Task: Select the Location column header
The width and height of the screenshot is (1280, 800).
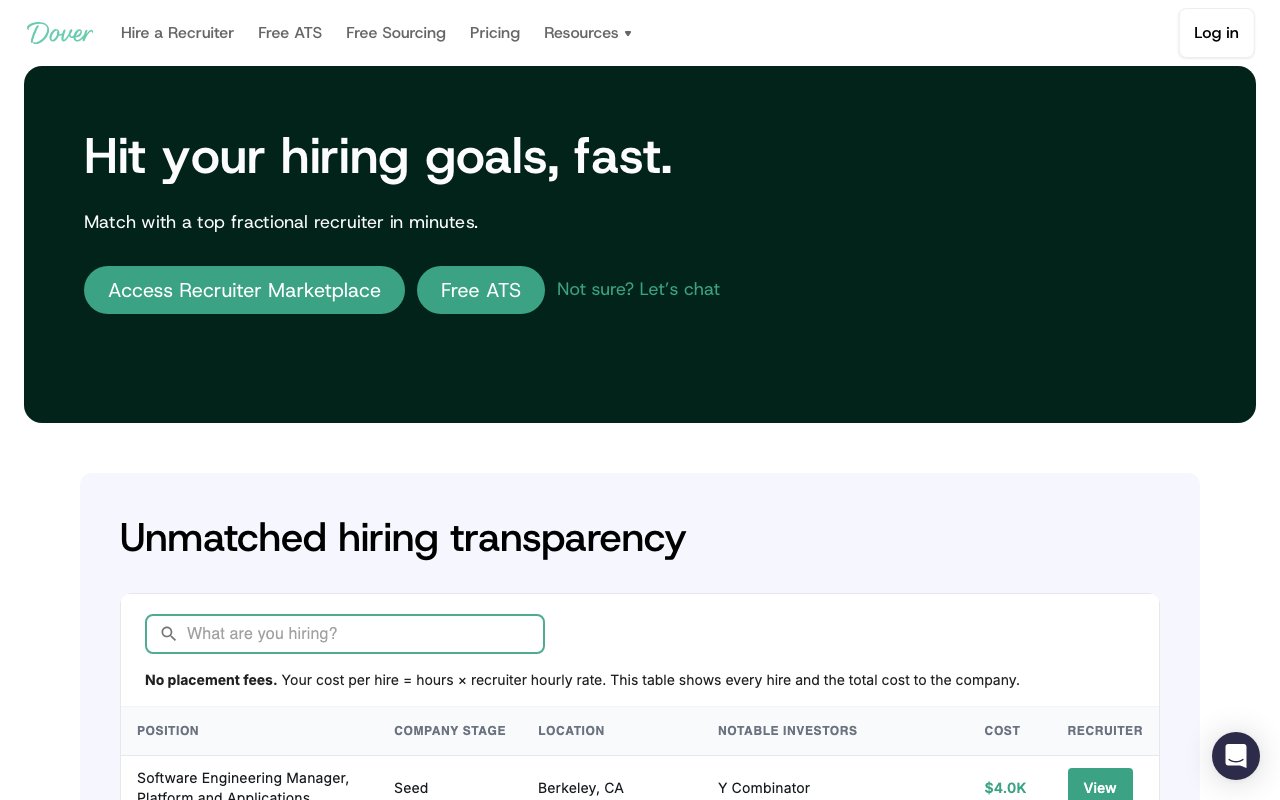Action: tap(571, 731)
